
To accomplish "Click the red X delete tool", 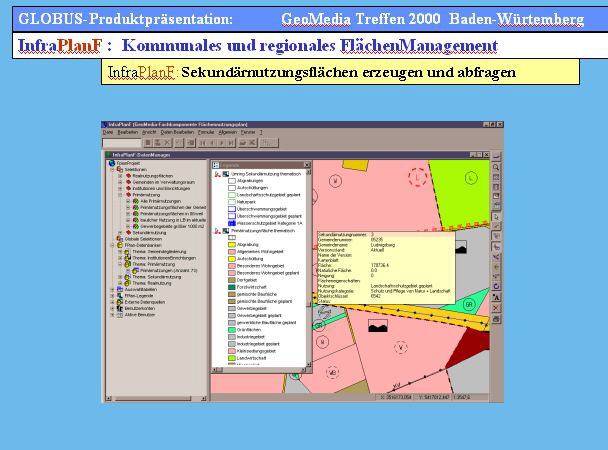I will (496, 308).
